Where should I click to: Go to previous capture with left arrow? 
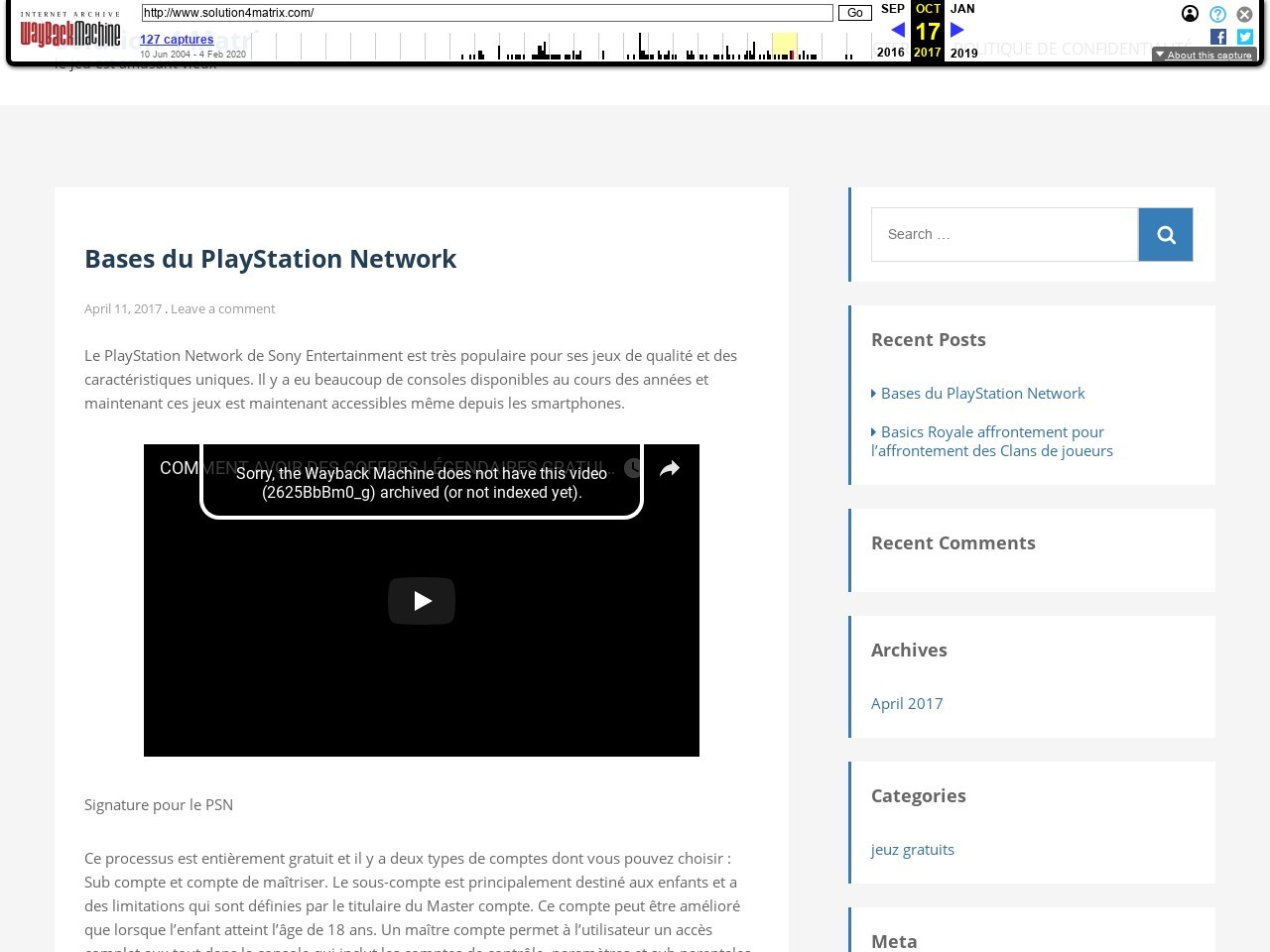897,31
